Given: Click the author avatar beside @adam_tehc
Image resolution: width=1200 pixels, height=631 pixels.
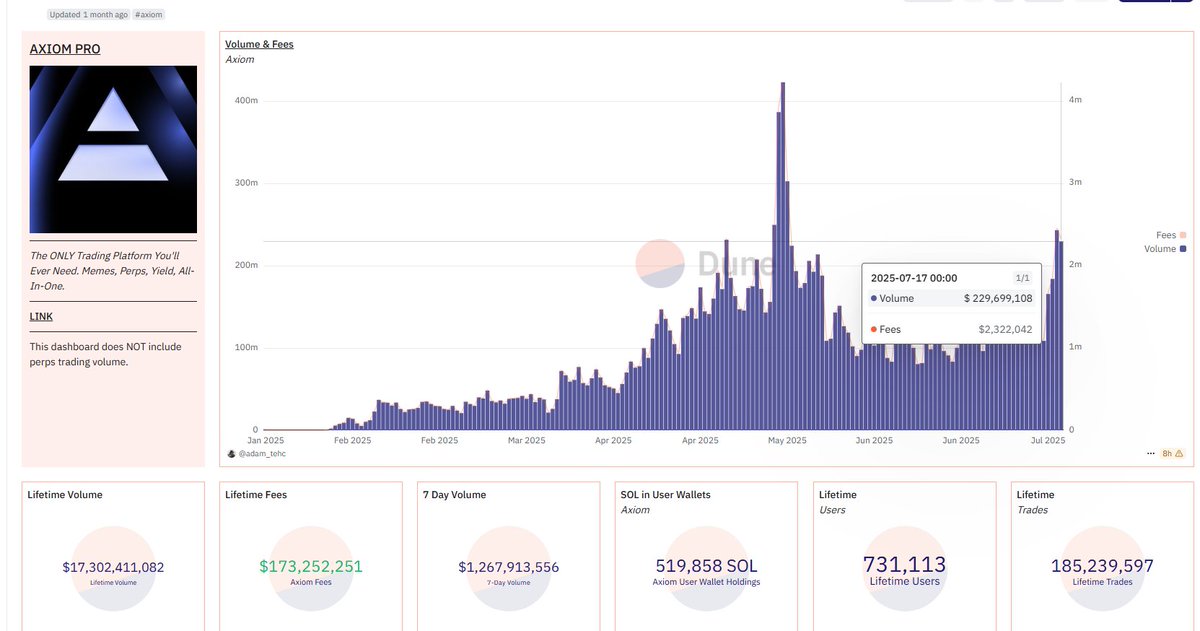Looking at the screenshot, I should tap(232, 453).
